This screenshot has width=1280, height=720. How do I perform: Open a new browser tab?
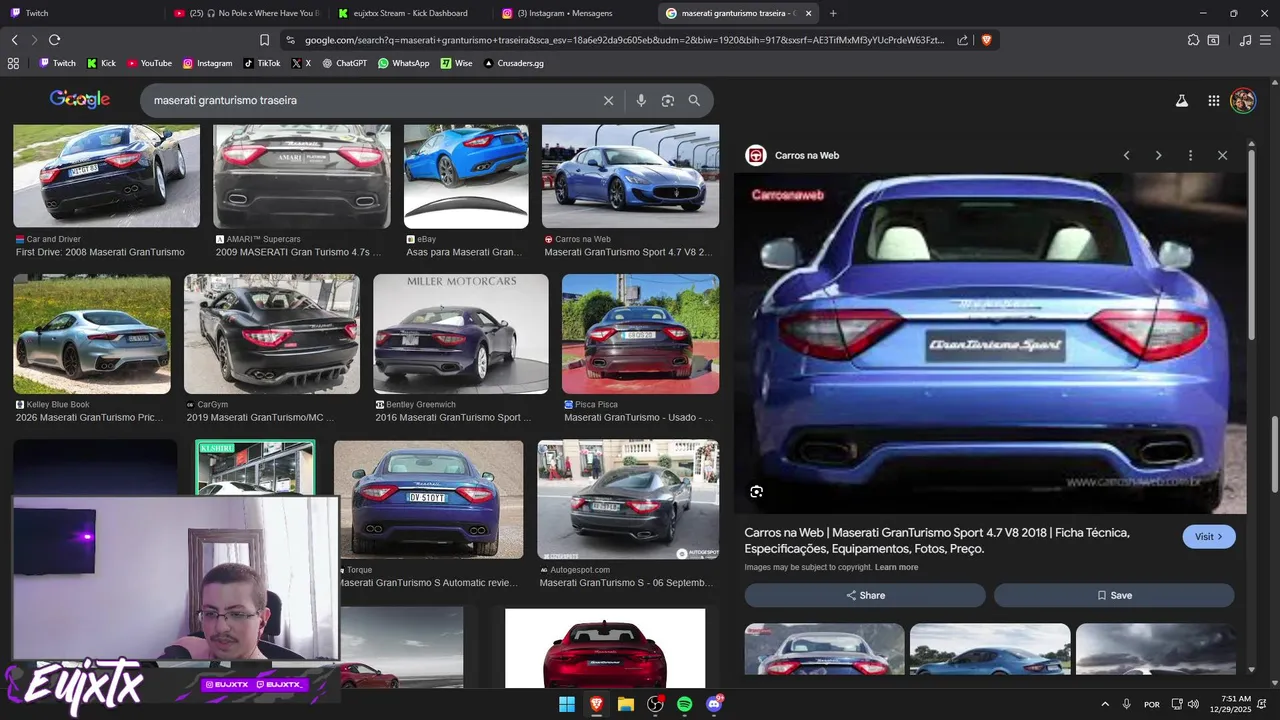[x=833, y=13]
